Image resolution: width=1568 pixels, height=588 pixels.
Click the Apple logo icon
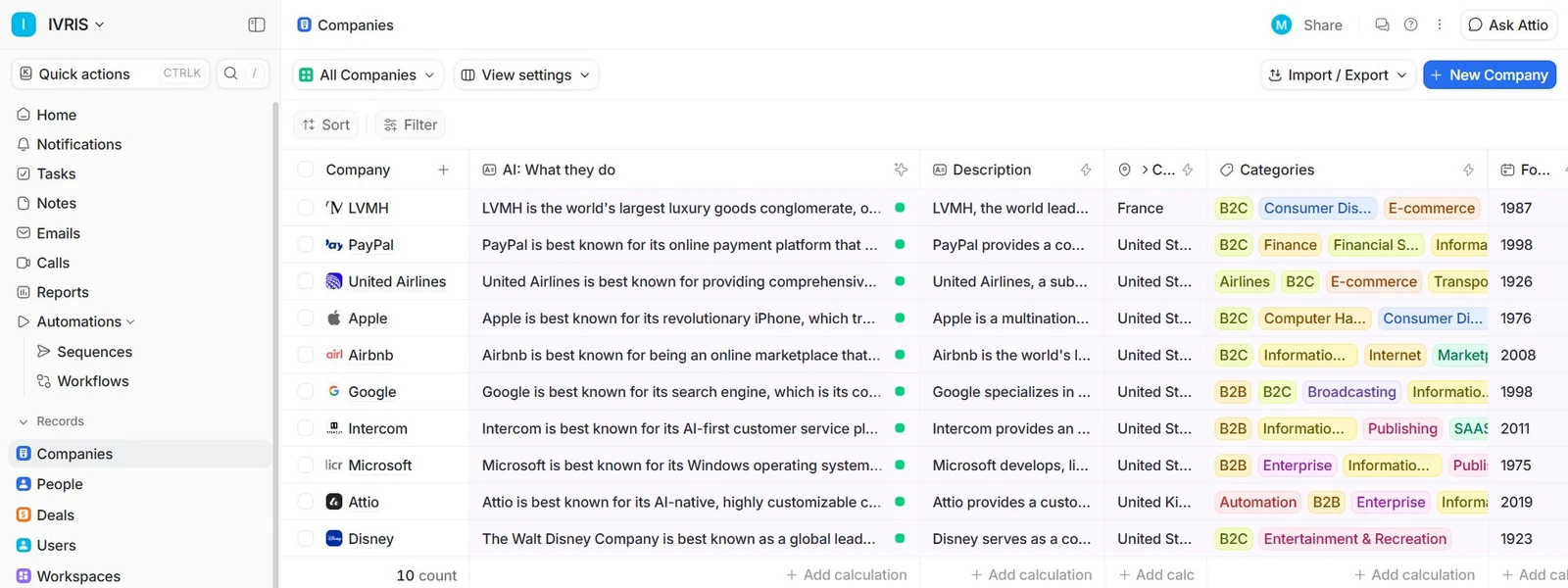point(334,318)
